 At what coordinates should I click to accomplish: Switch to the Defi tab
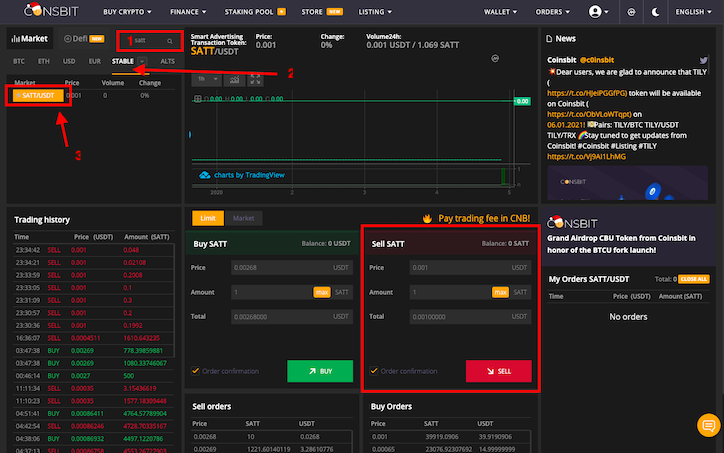click(84, 39)
